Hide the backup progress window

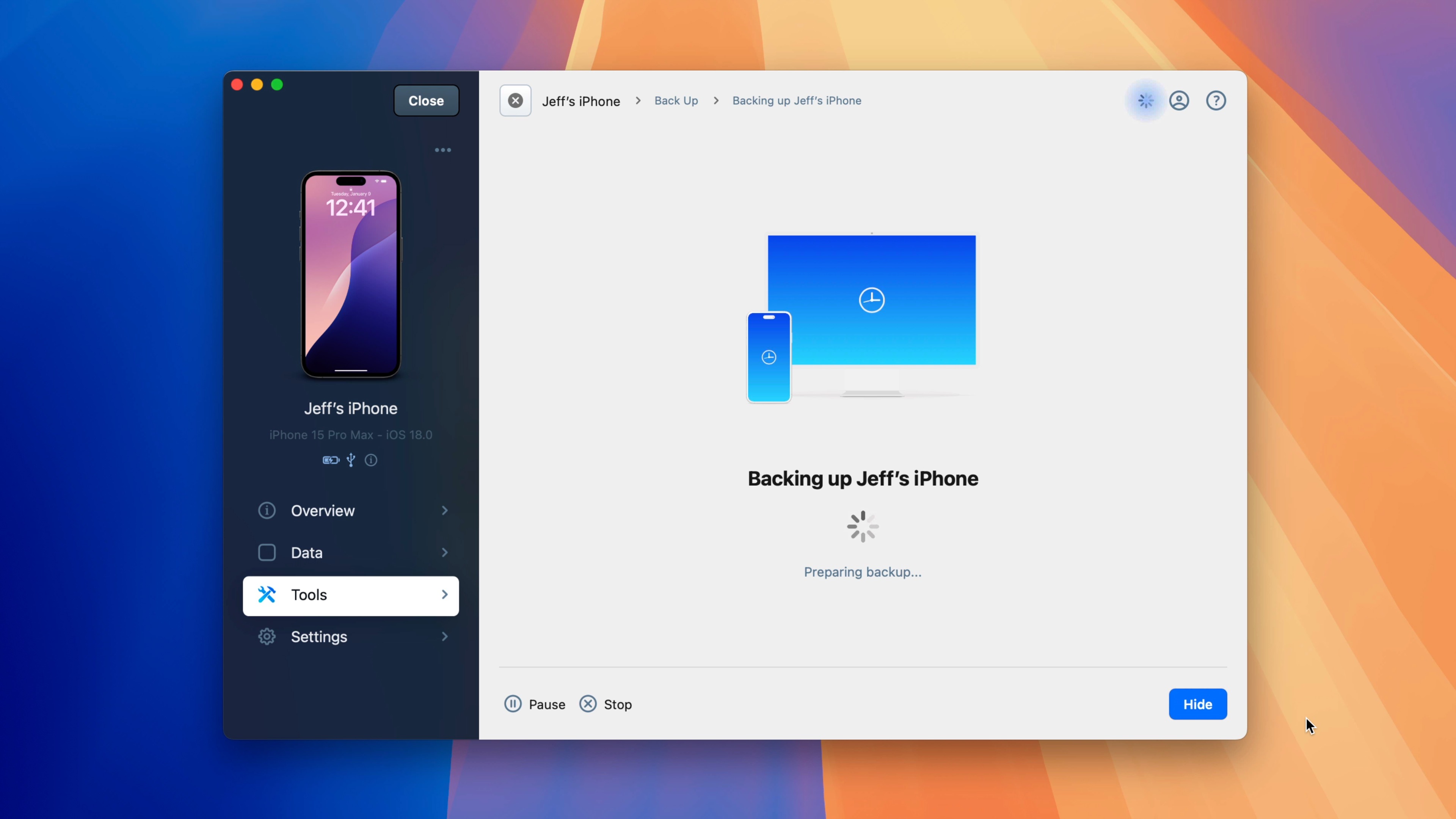(x=1198, y=704)
